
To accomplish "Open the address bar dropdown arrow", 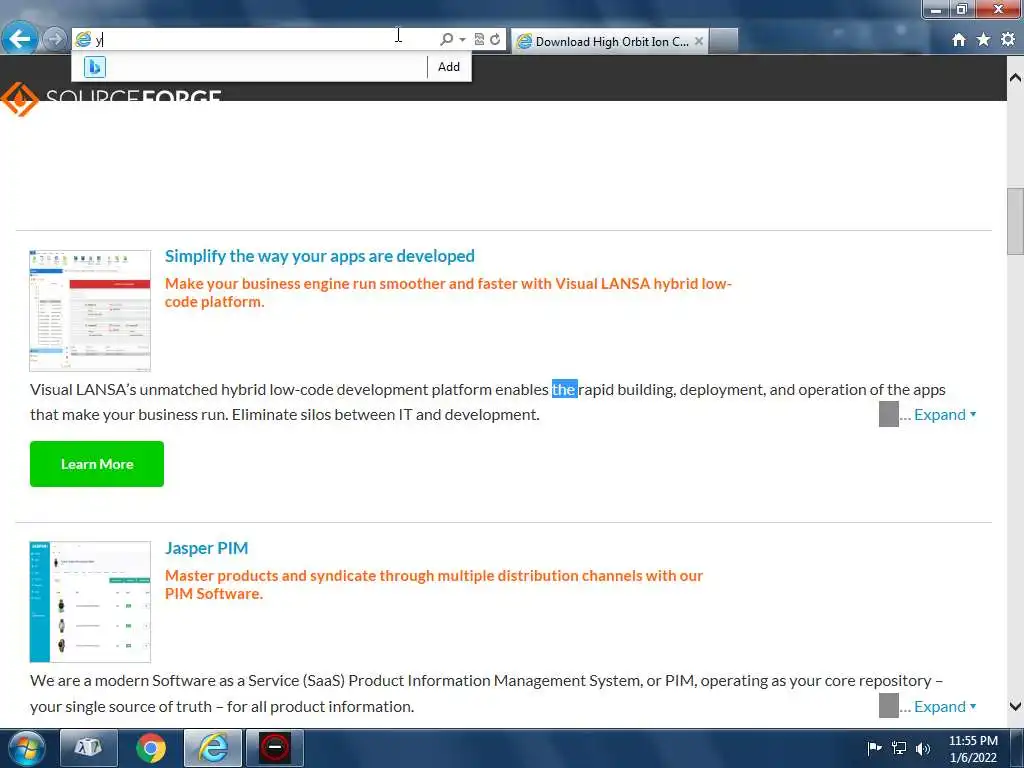I will pos(462,40).
